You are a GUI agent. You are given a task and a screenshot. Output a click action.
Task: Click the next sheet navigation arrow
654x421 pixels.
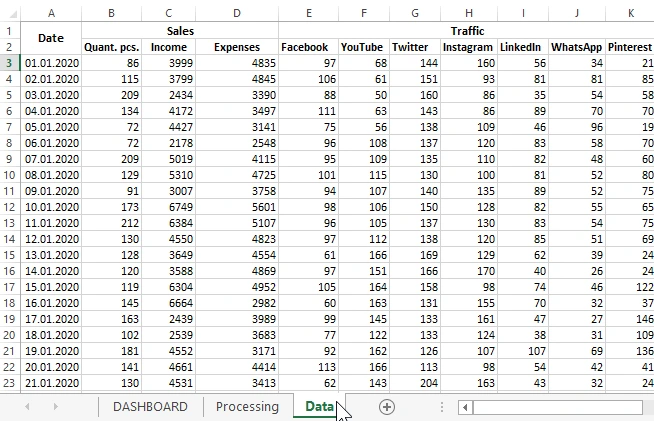[55, 406]
